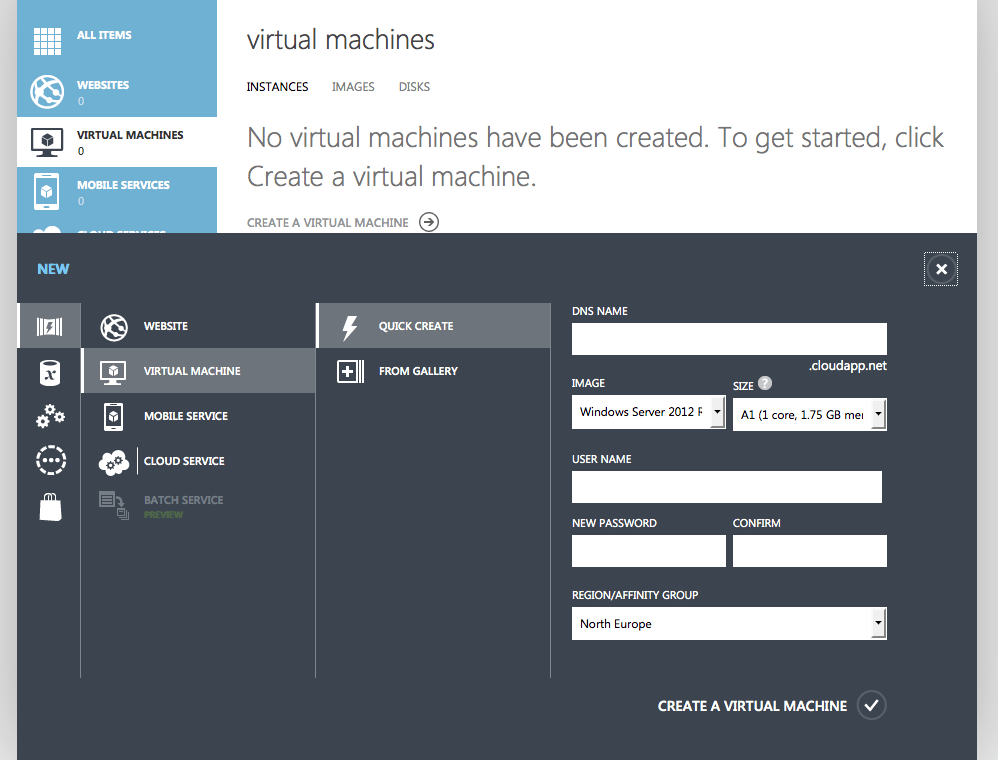Click the Size help question mark icon

(765, 382)
